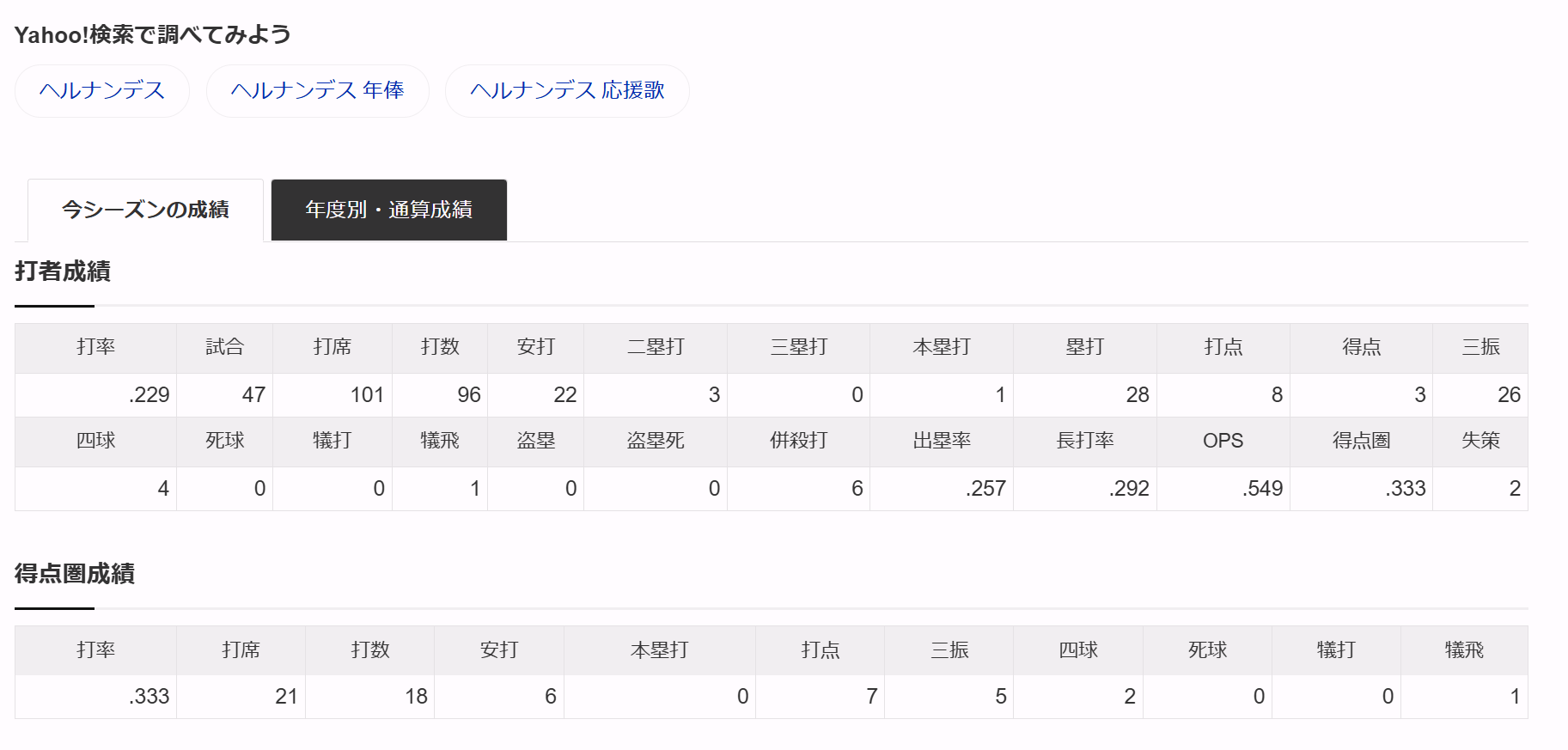Click the 試合 column header

point(224,347)
